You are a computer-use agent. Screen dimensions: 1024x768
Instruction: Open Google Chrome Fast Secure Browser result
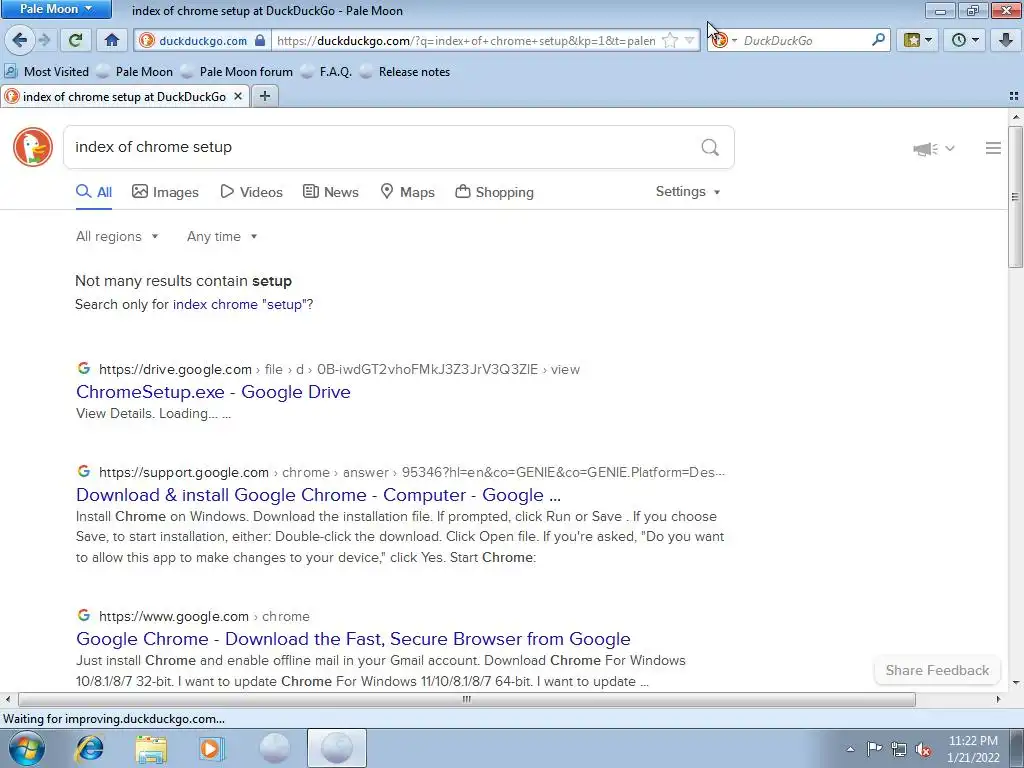pos(353,639)
